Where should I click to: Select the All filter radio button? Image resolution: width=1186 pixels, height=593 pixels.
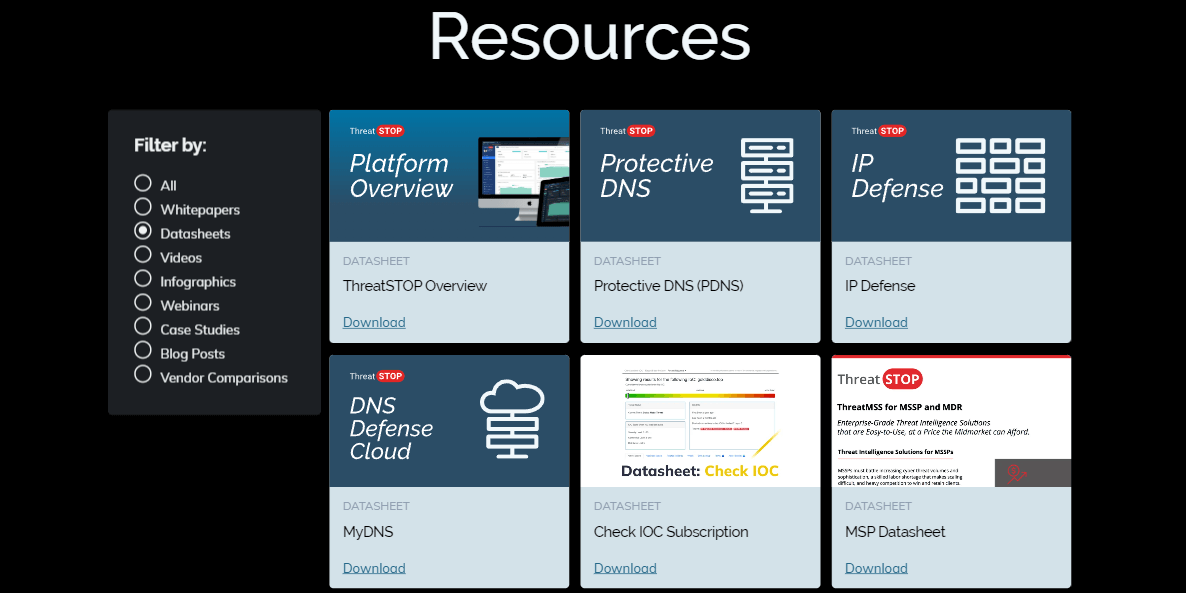click(143, 184)
